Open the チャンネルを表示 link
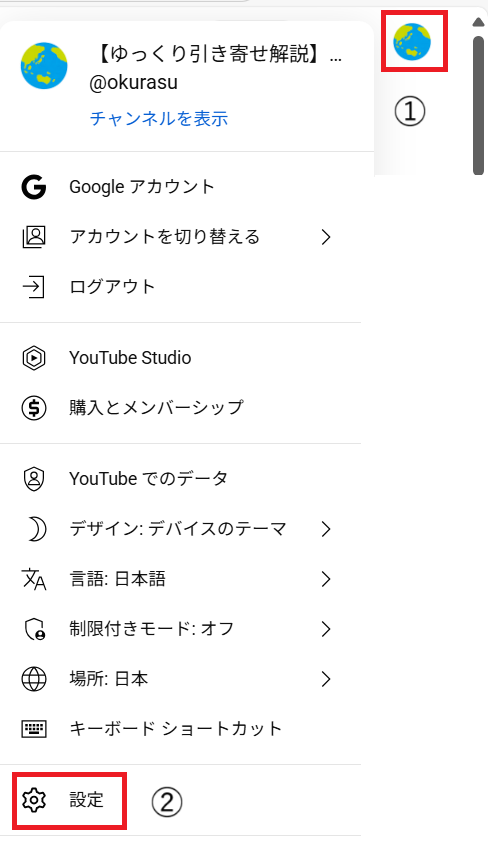 pos(159,118)
